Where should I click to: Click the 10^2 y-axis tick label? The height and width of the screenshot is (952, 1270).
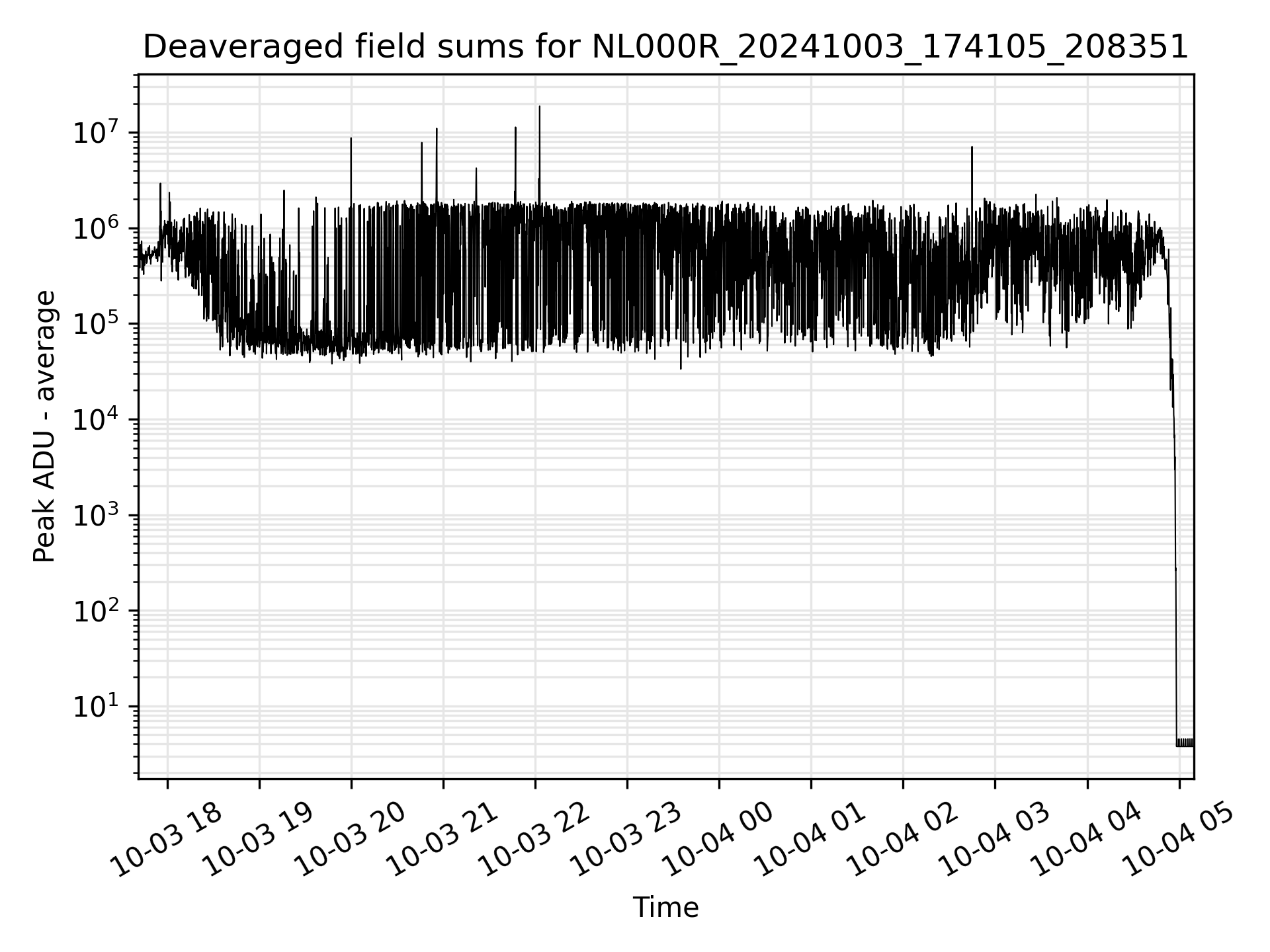coord(95,610)
